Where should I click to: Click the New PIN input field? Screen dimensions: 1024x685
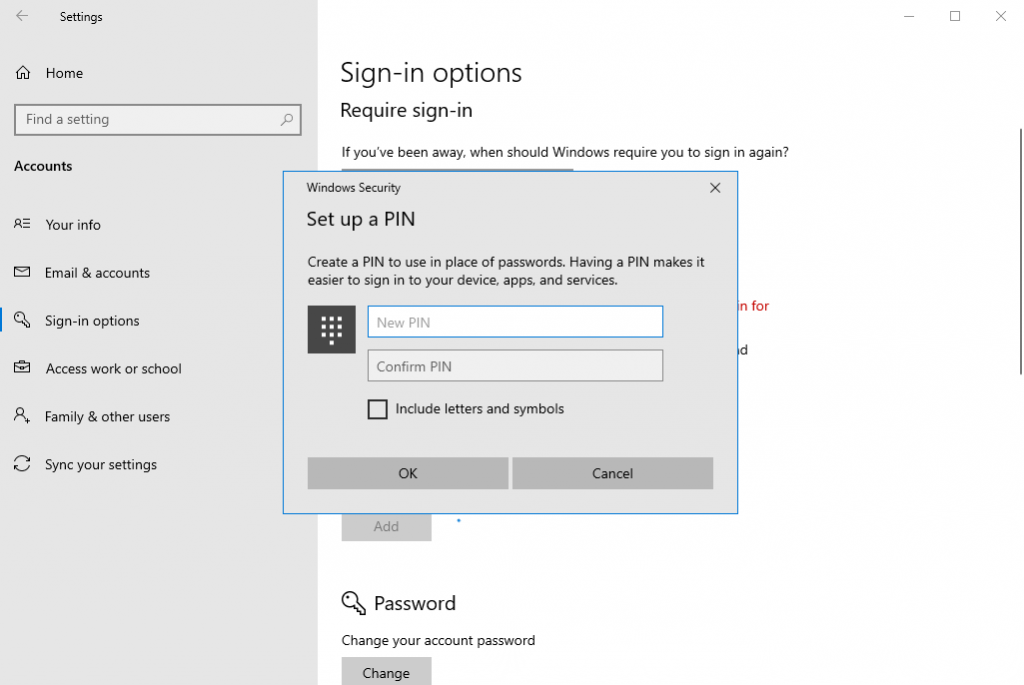click(515, 321)
